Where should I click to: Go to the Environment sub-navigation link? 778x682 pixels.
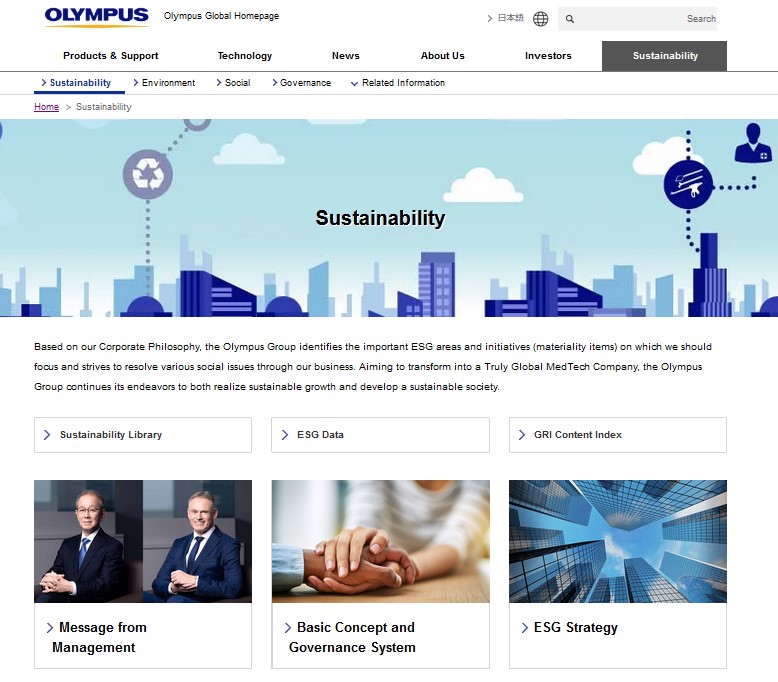[164, 83]
